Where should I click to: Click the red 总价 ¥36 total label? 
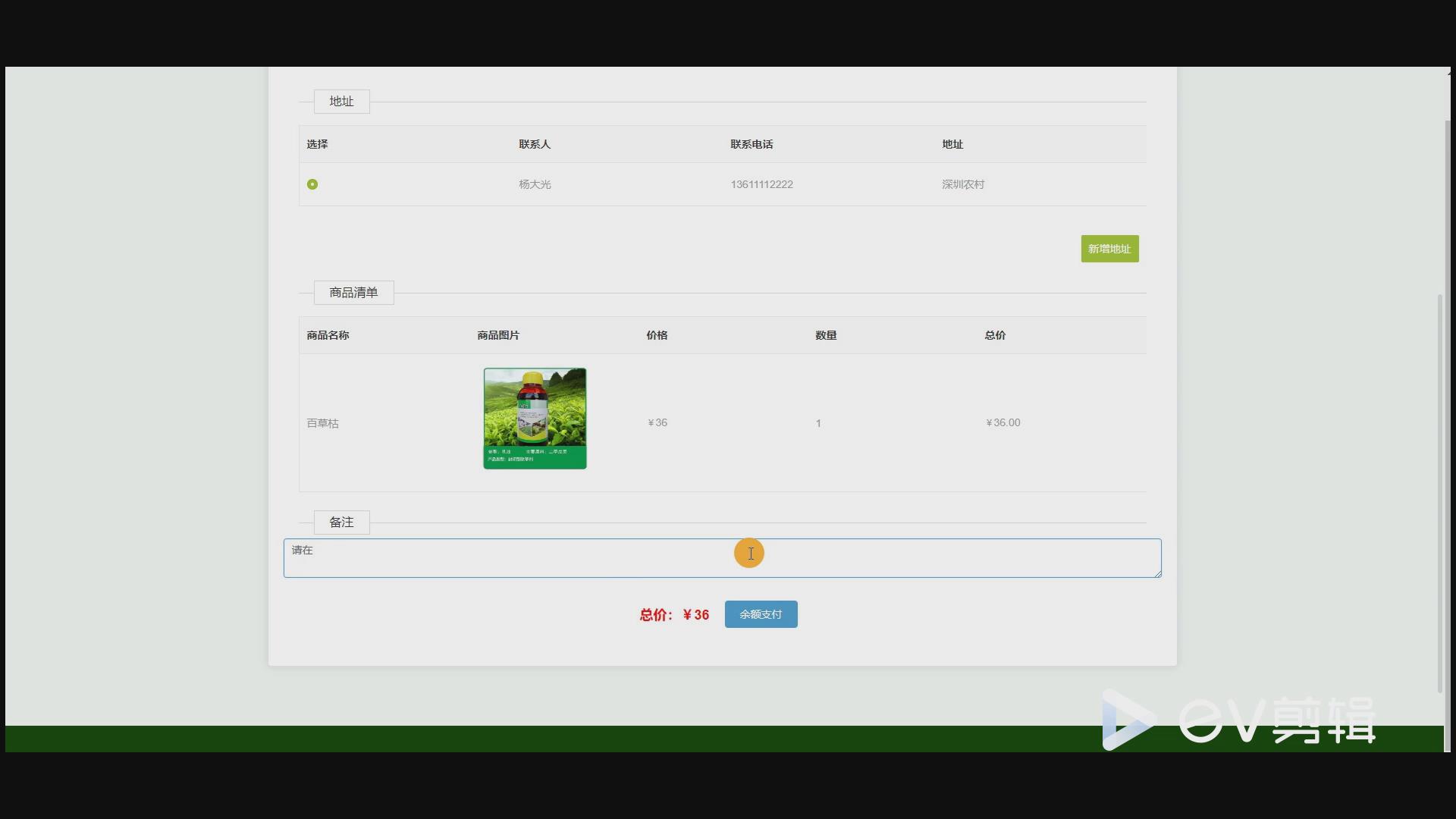674,615
